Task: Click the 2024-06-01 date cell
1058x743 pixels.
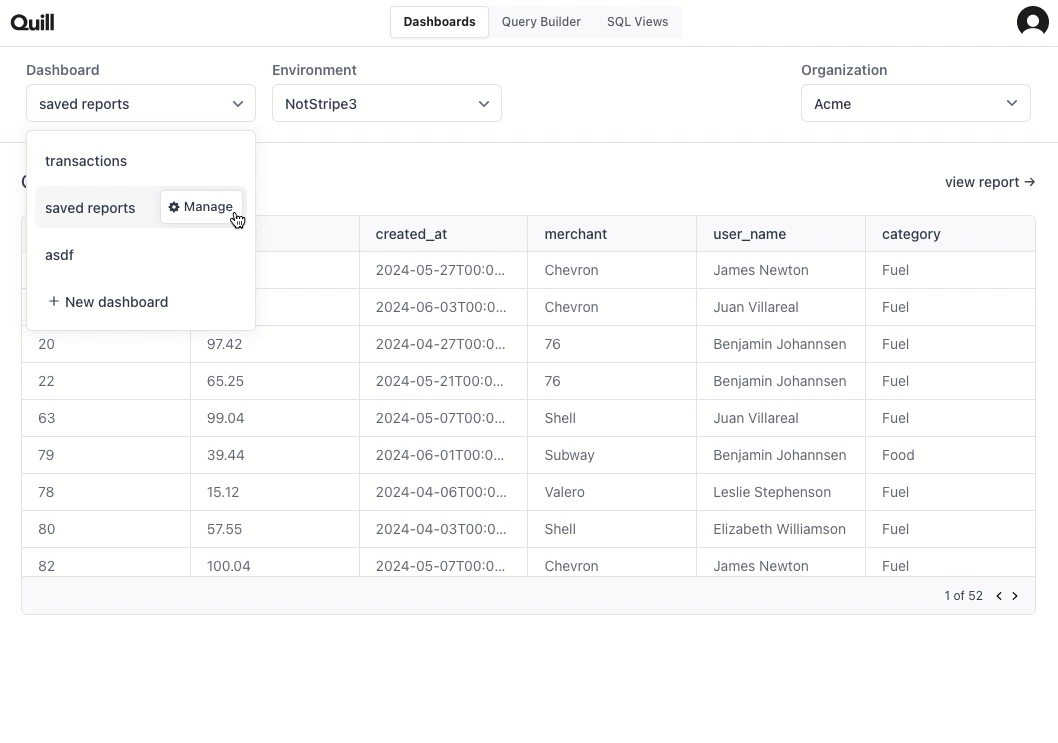Action: coord(443,456)
